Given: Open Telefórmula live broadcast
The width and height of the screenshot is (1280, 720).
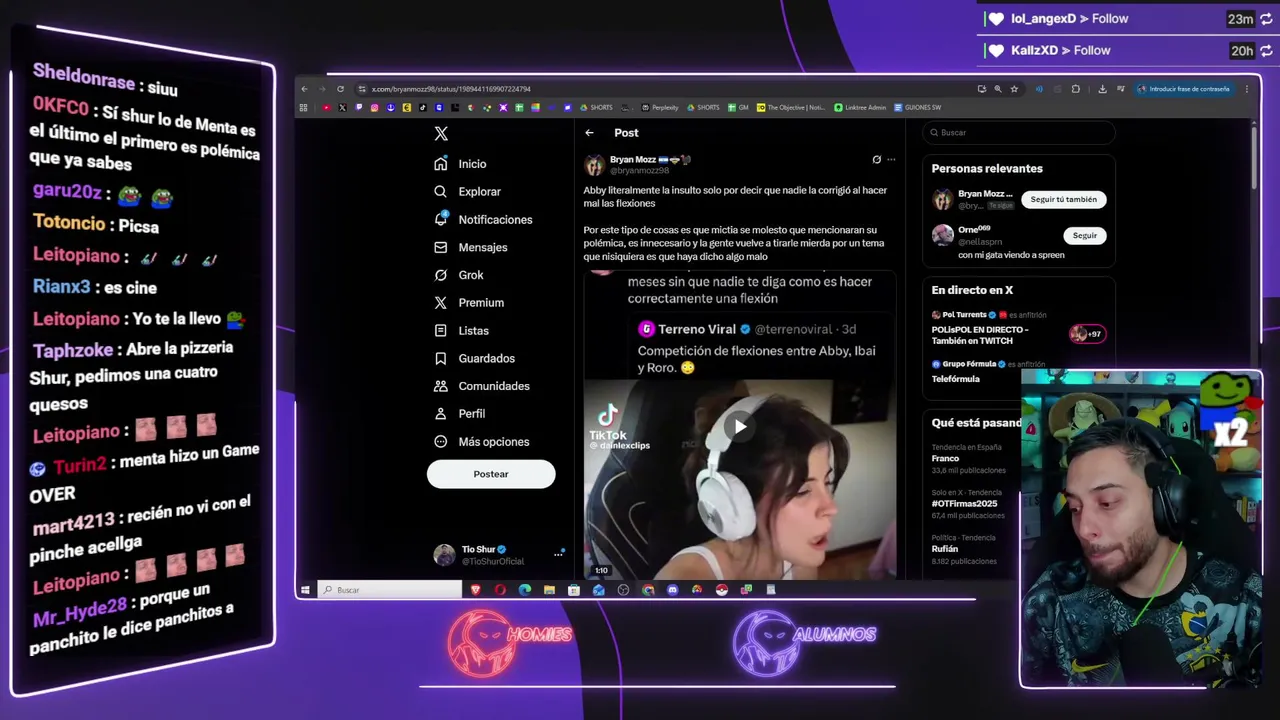Looking at the screenshot, I should 956,379.
